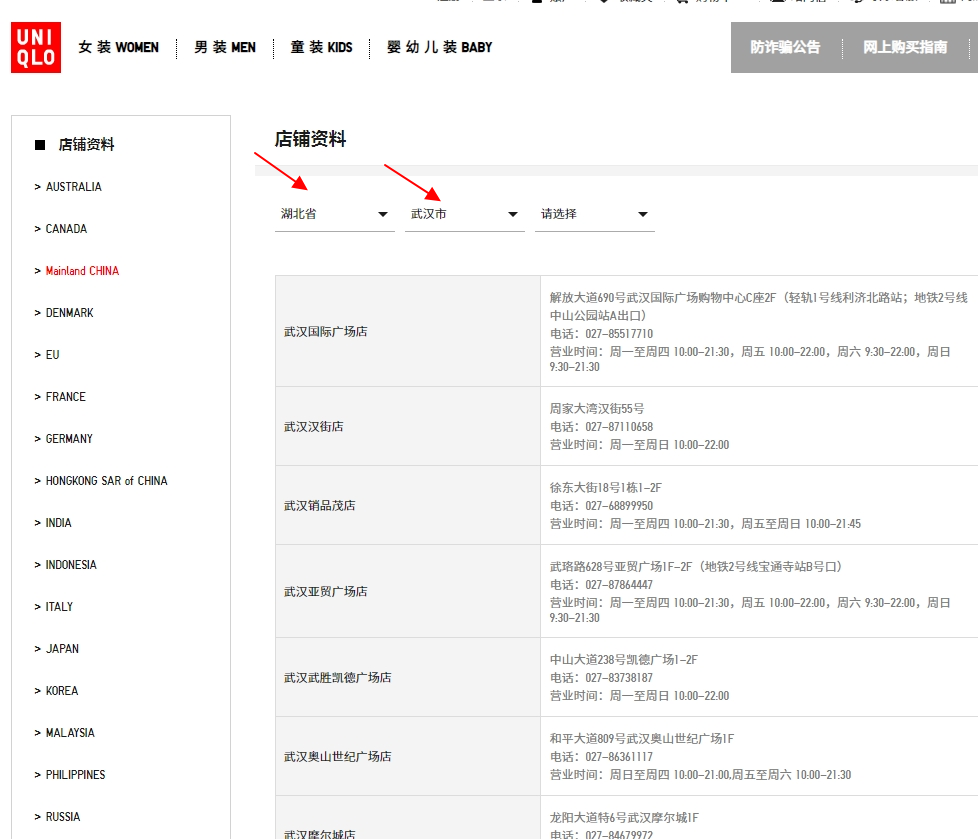Image resolution: width=978 pixels, height=839 pixels.
Task: Click phone number 027-68899950
Action: point(619,506)
